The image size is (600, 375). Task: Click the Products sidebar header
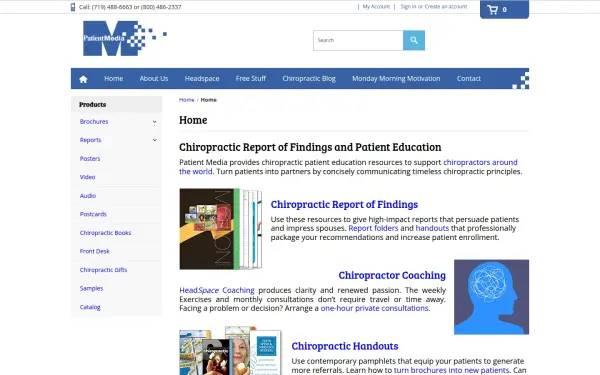[x=116, y=104]
